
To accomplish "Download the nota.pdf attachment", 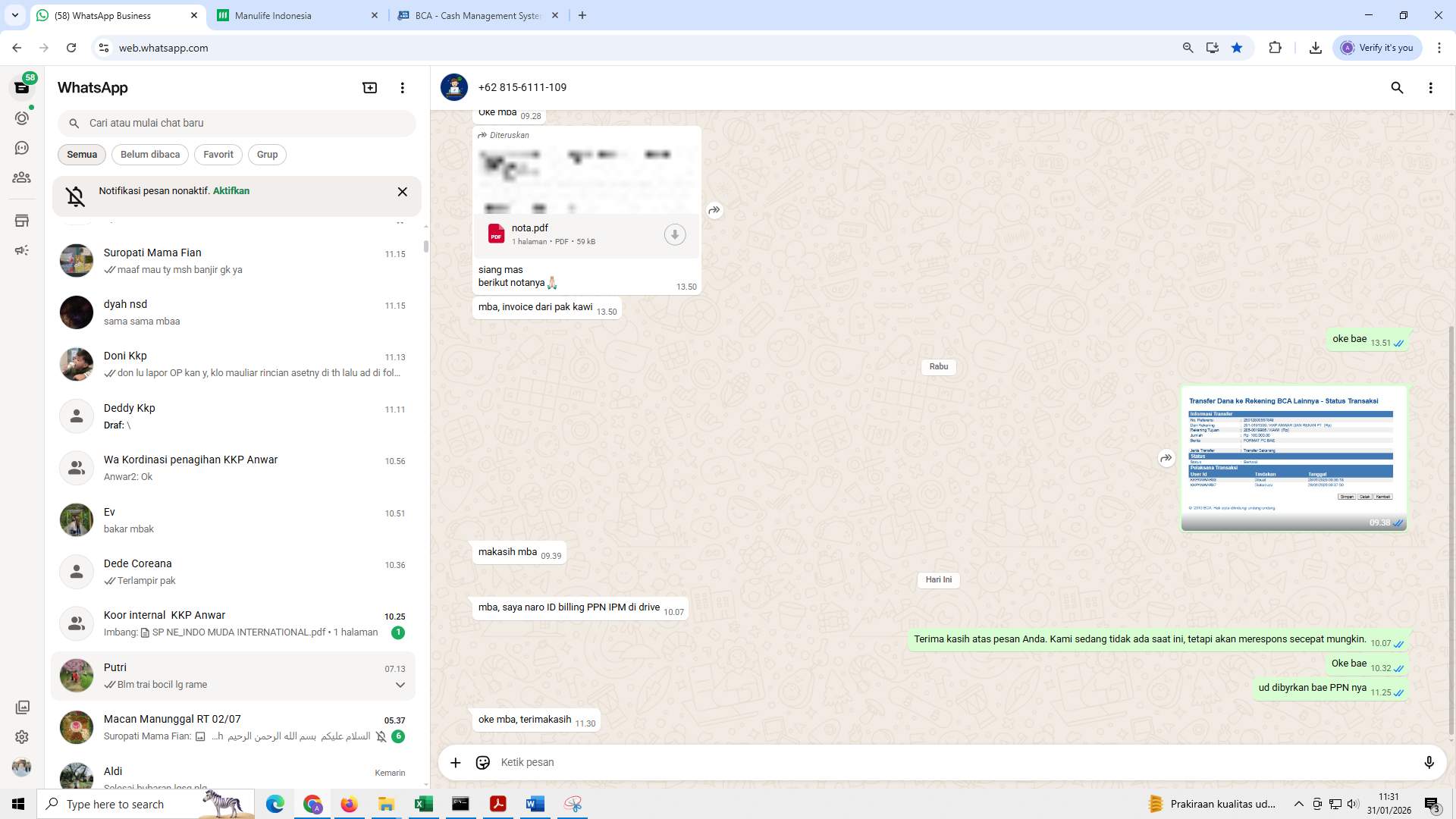I will pyautogui.click(x=674, y=234).
